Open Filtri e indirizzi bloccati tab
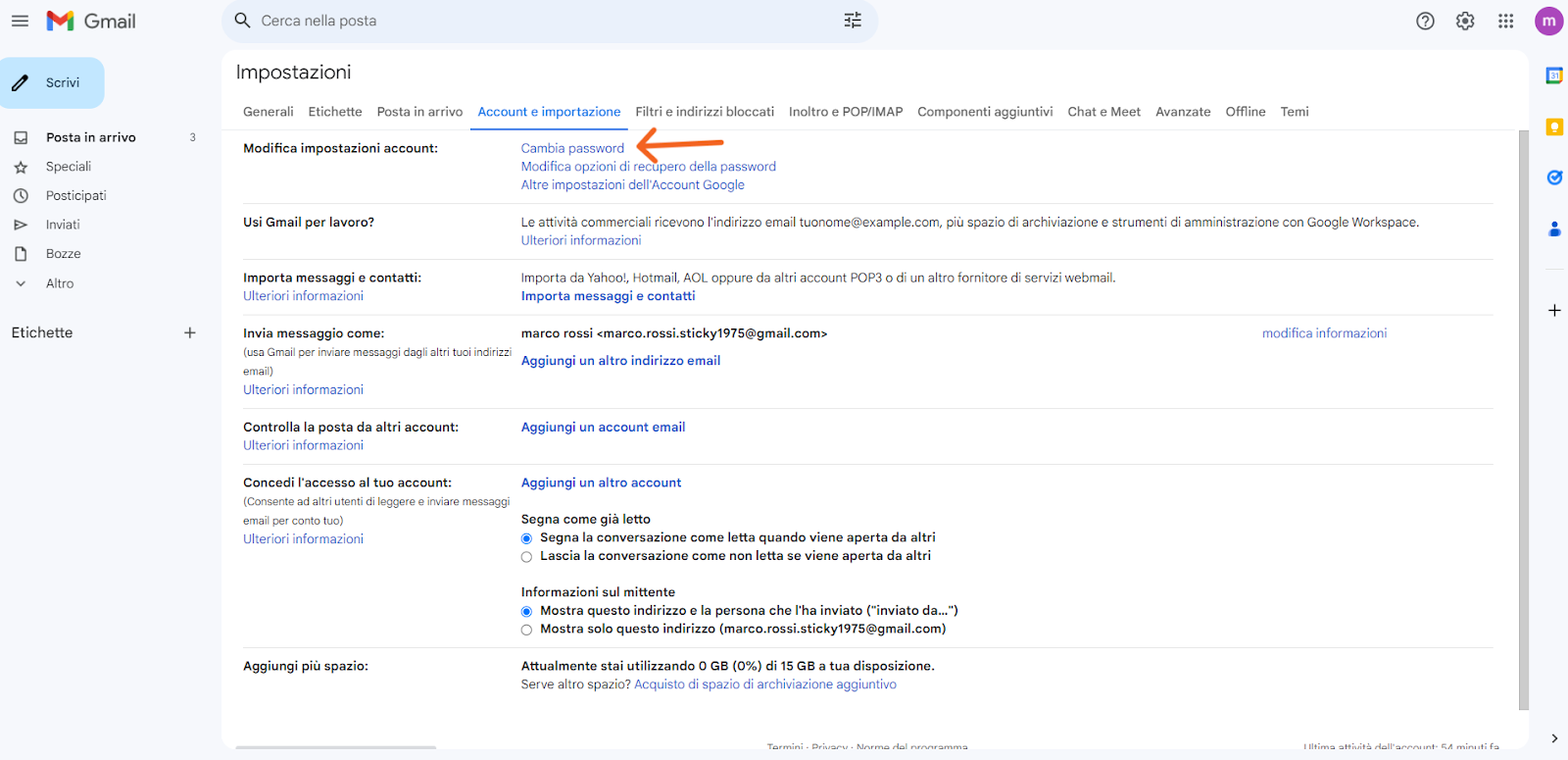Screen dimensions: 1568x760 click(705, 112)
